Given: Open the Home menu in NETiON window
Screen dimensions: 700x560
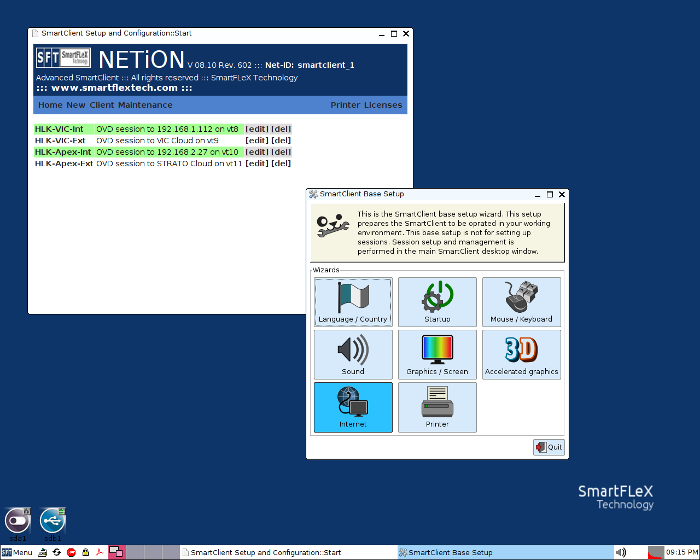Looking at the screenshot, I should point(50,105).
